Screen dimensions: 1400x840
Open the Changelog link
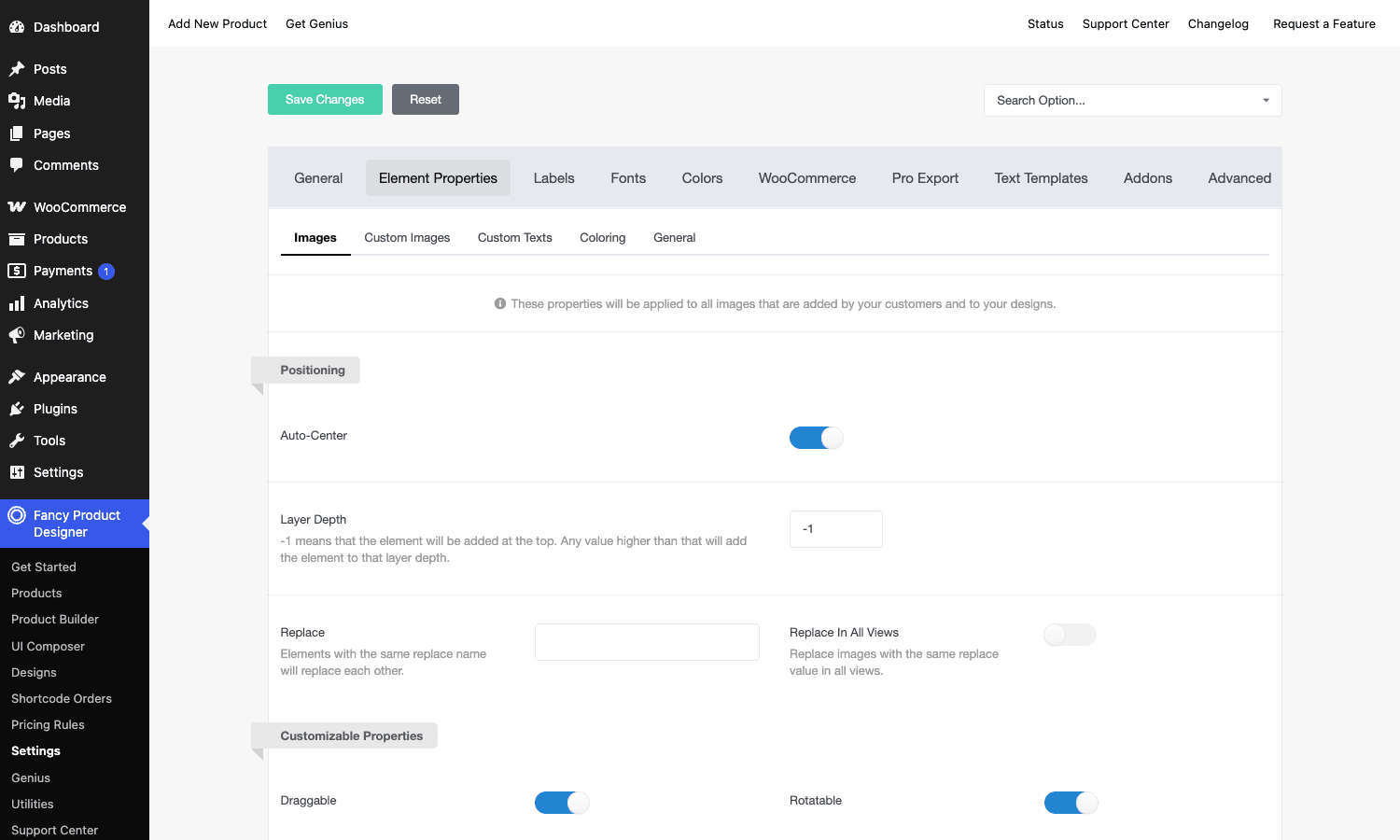coord(1218,24)
